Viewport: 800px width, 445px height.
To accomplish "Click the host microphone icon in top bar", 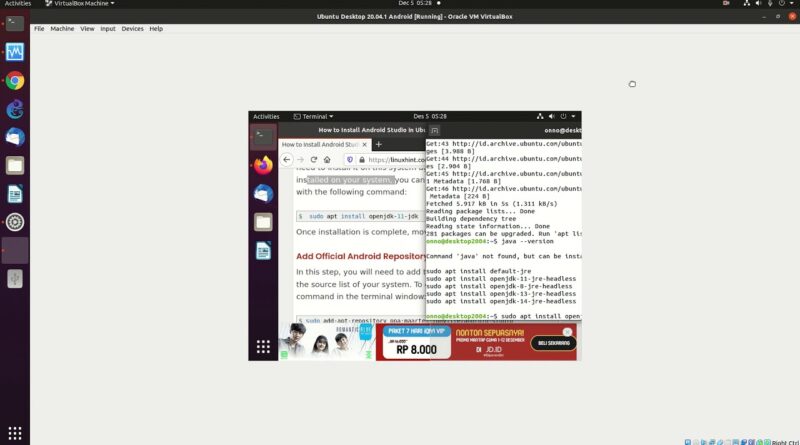I will (770, 3).
